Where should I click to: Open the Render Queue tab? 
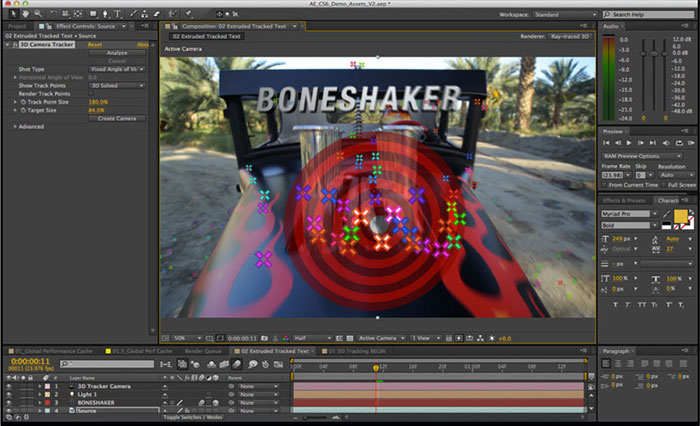point(203,351)
